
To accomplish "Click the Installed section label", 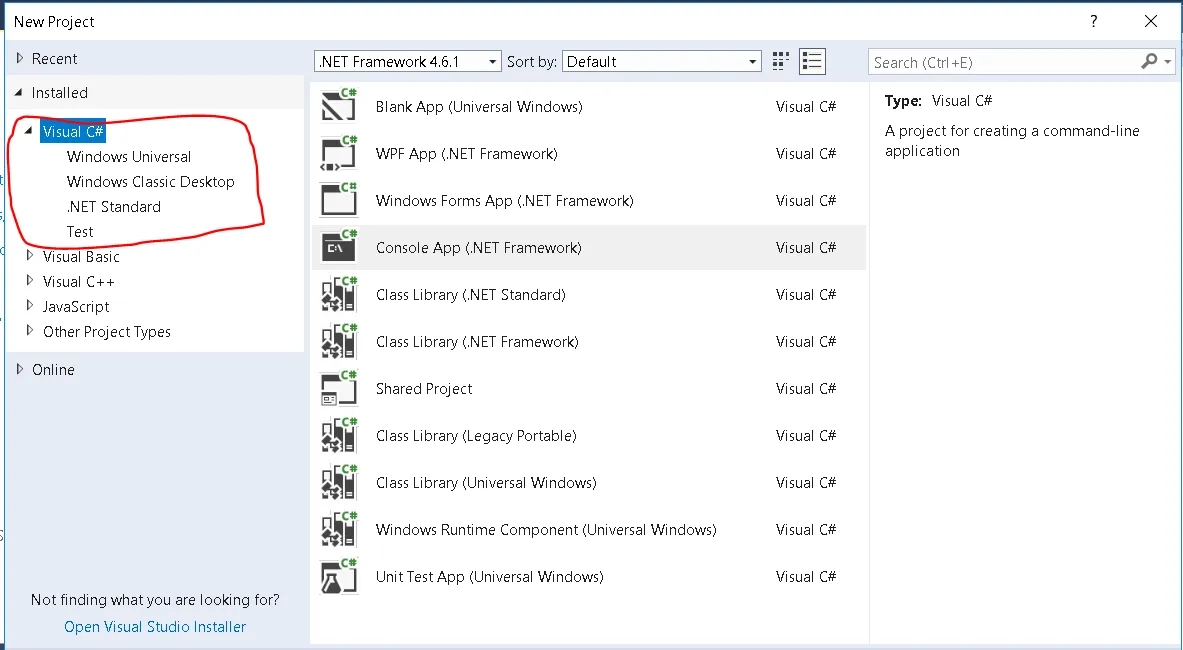I will click(x=60, y=93).
